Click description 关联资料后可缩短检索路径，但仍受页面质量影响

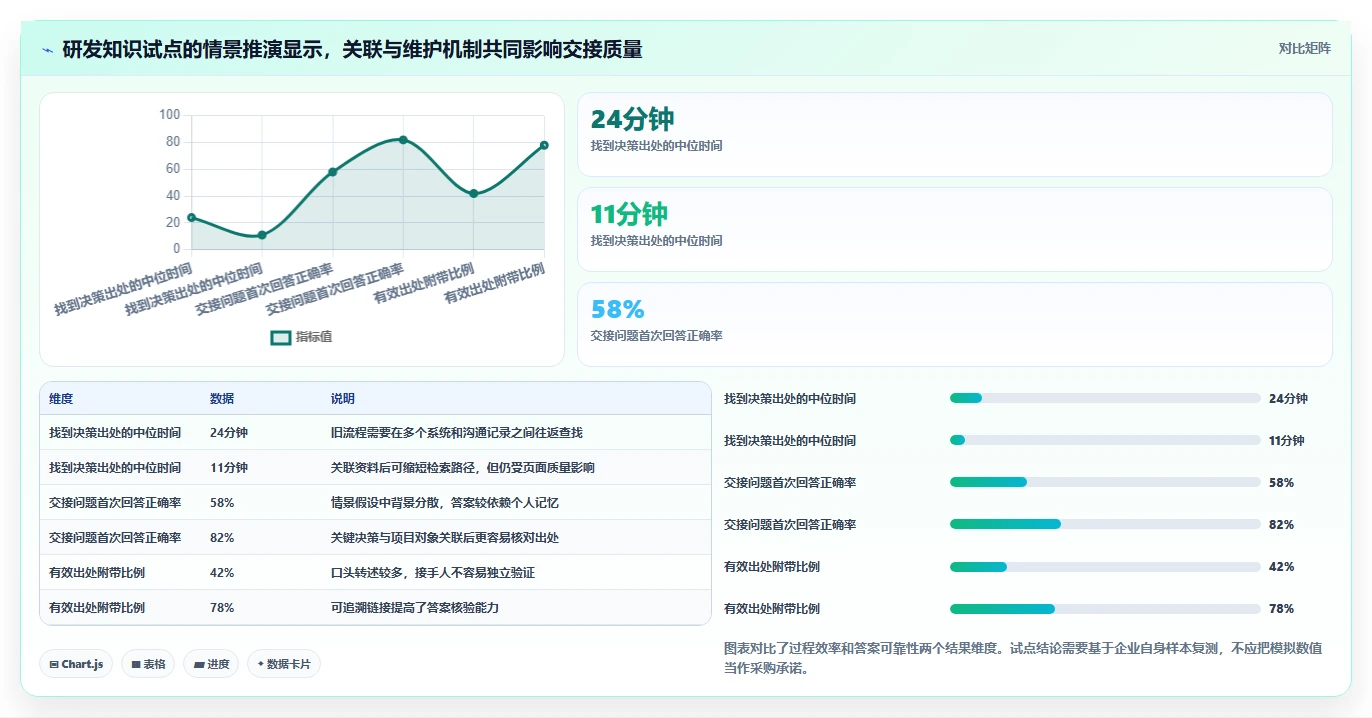[x=463, y=468]
